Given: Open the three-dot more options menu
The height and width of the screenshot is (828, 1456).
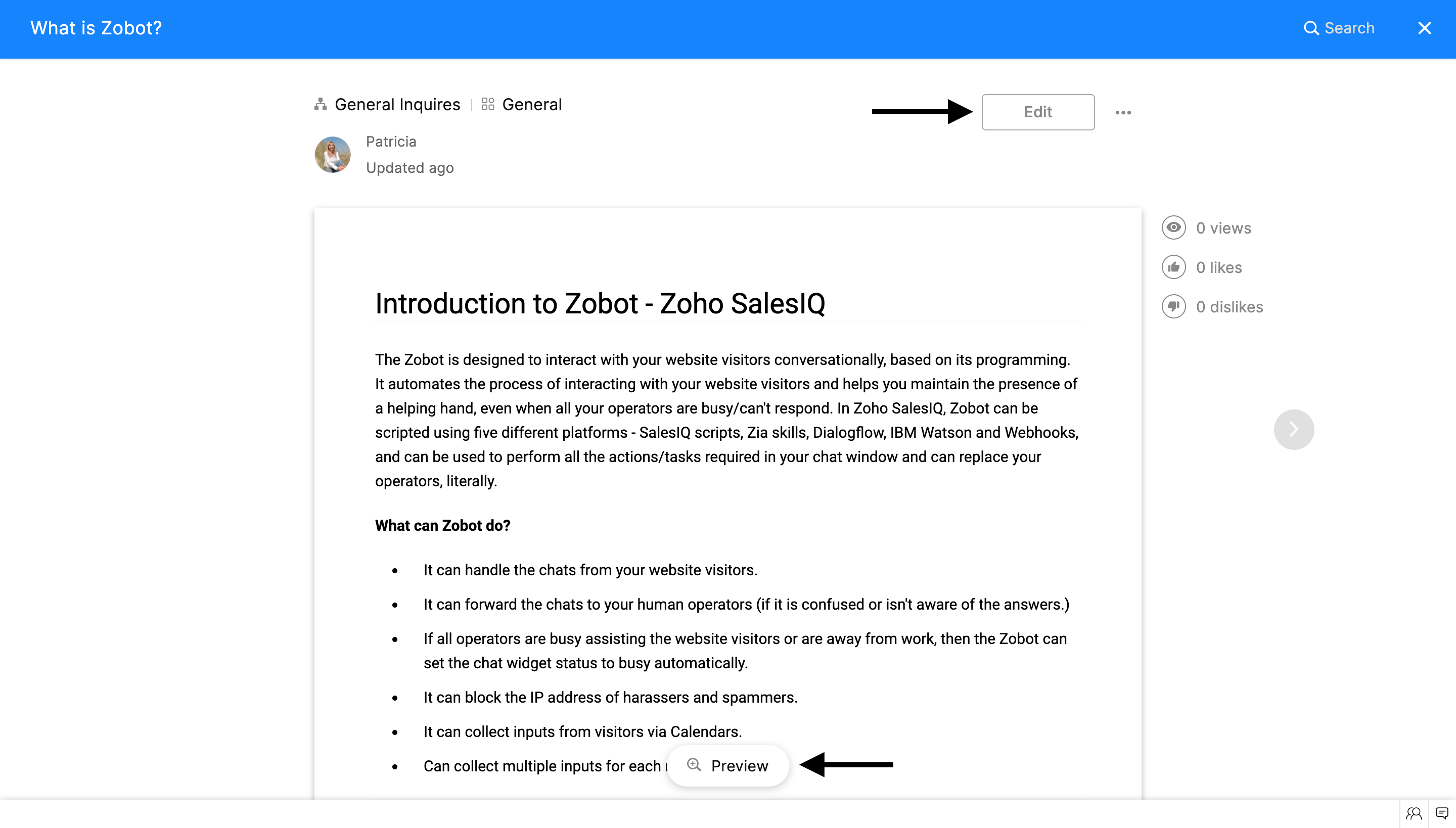Looking at the screenshot, I should [x=1123, y=113].
